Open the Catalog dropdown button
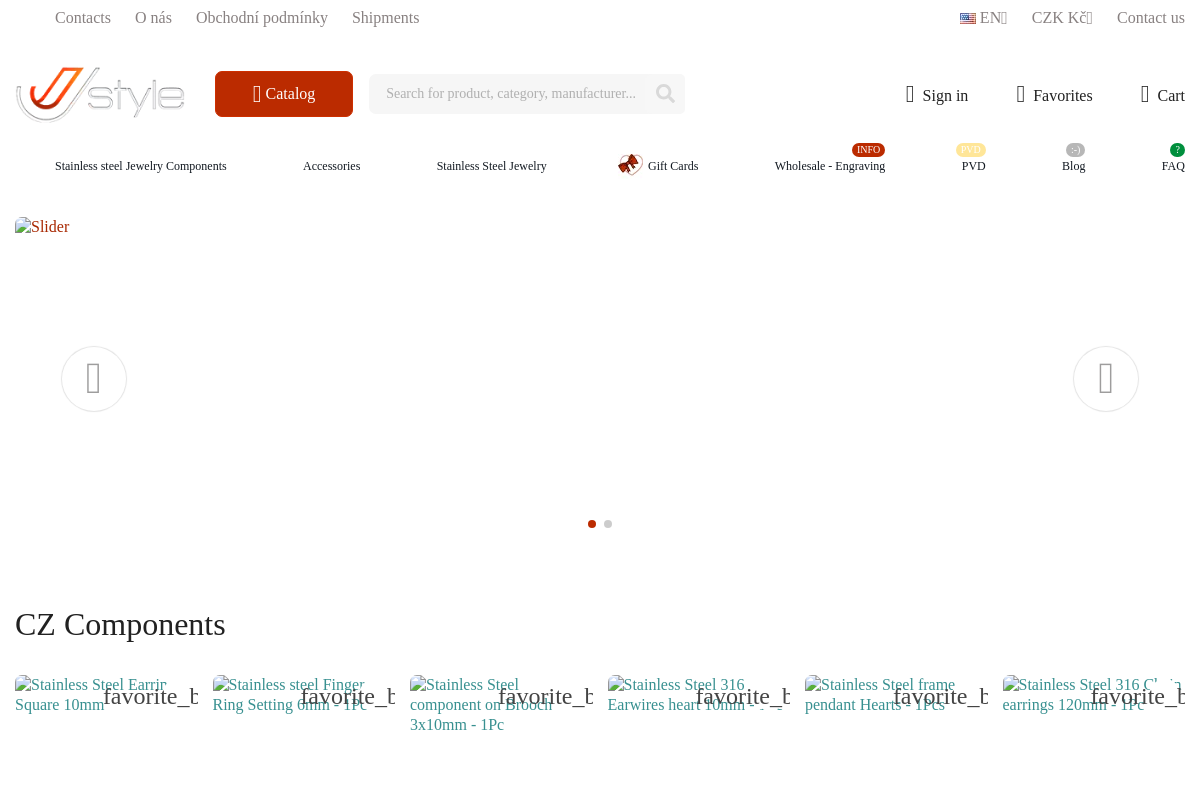Viewport: 1200px width, 800px height. (x=284, y=94)
